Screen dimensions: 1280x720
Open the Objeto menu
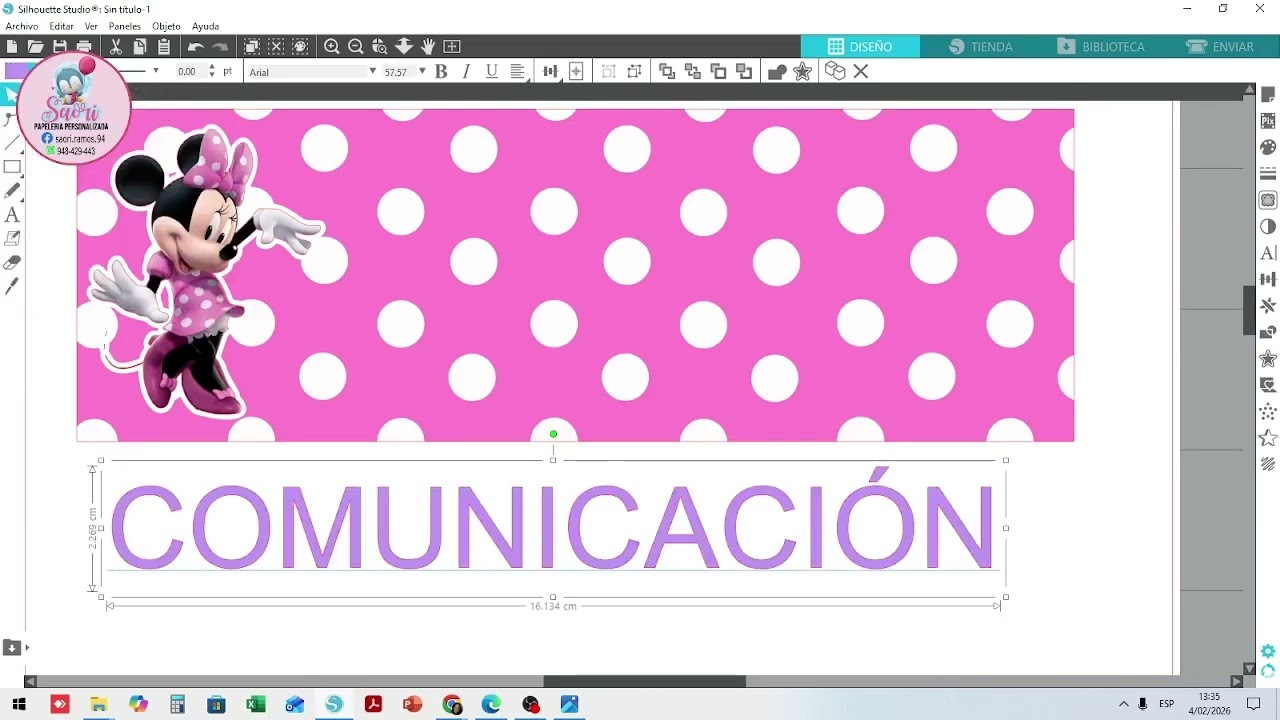[x=166, y=26]
